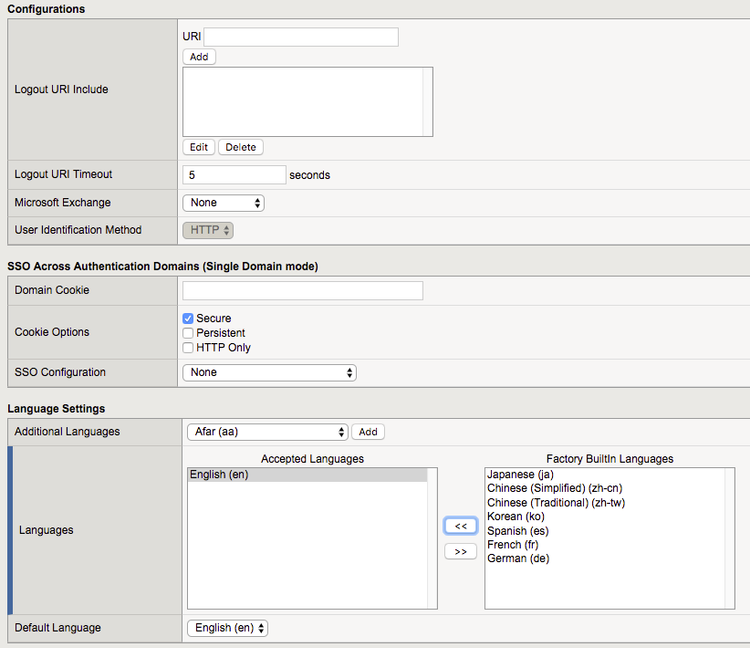Select Japanese (ja) in Factory BuiltIn Languages

point(520,475)
